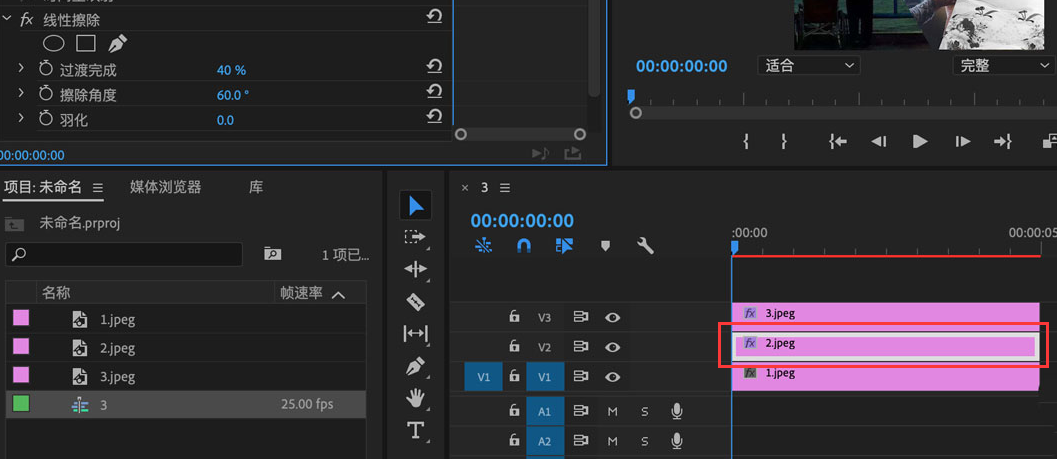The image size is (1057, 459).
Task: Toggle lock on the V3 track
Action: [x=514, y=317]
